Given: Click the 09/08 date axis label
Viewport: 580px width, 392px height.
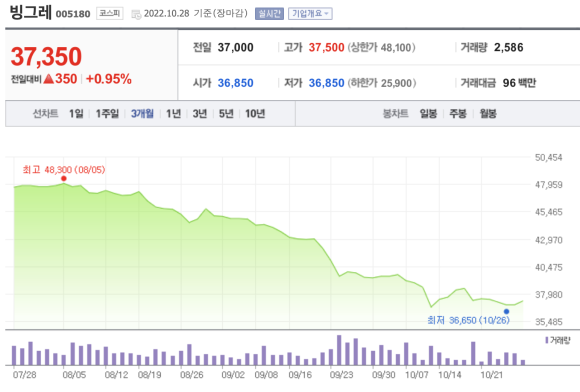Looking at the screenshot, I should pyautogui.click(x=266, y=375).
